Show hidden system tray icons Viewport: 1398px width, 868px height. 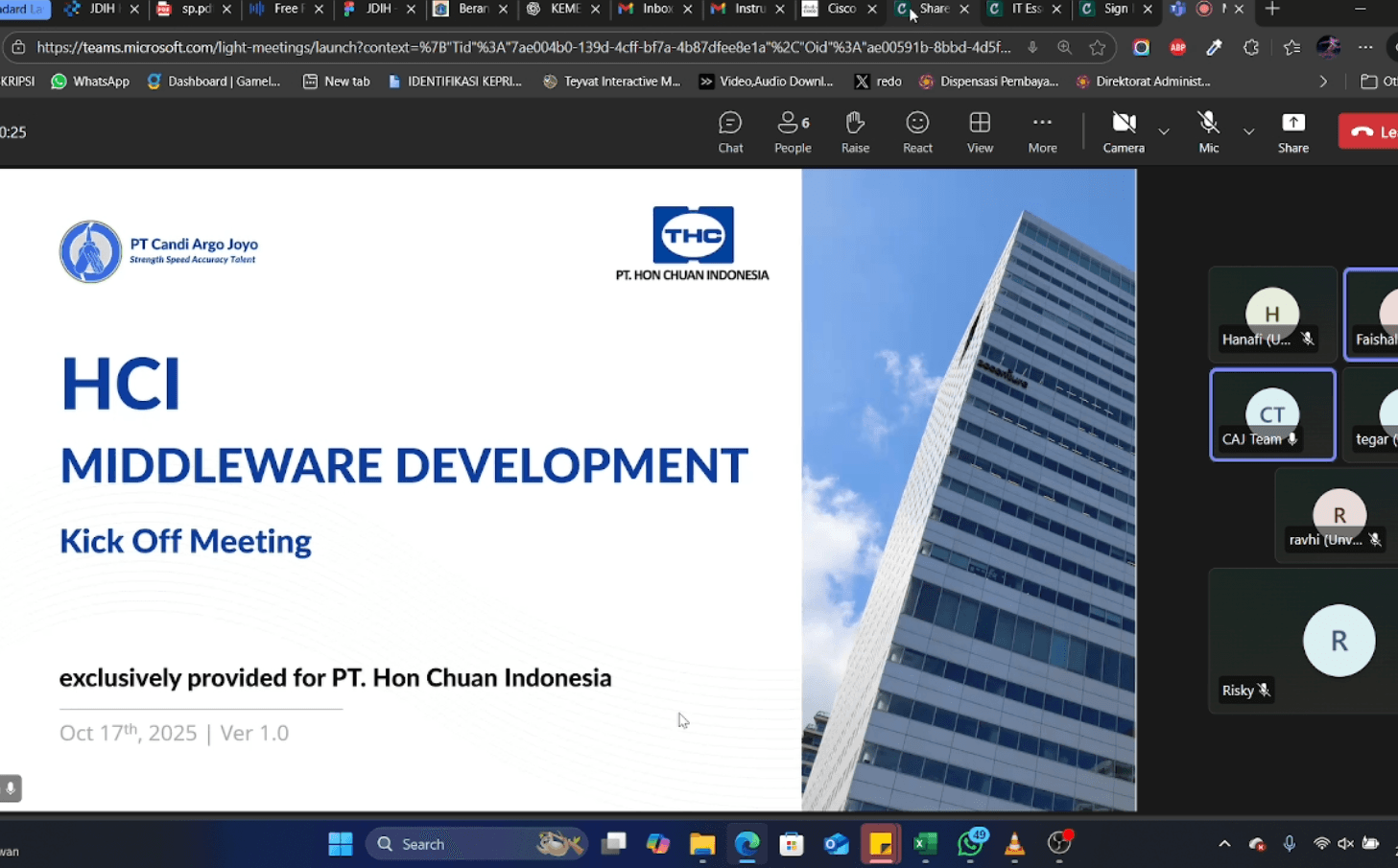pos(1224,844)
